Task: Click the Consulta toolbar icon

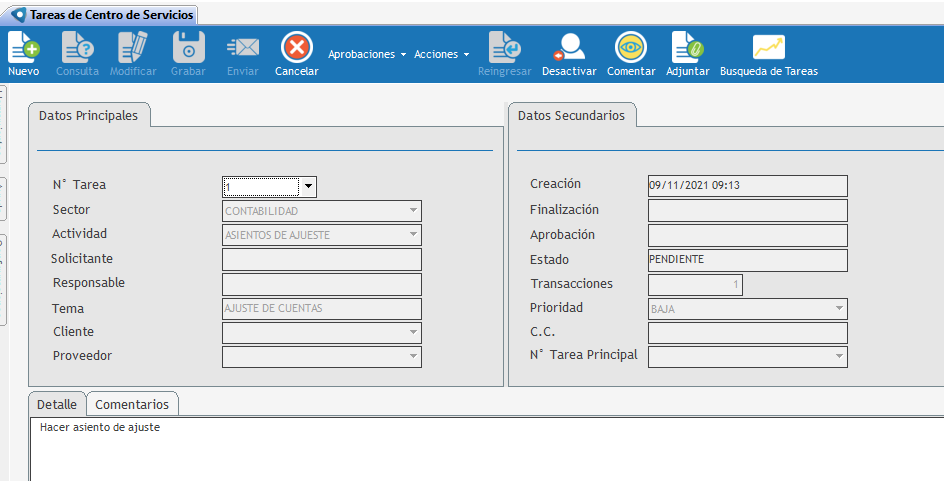Action: [x=77, y=47]
